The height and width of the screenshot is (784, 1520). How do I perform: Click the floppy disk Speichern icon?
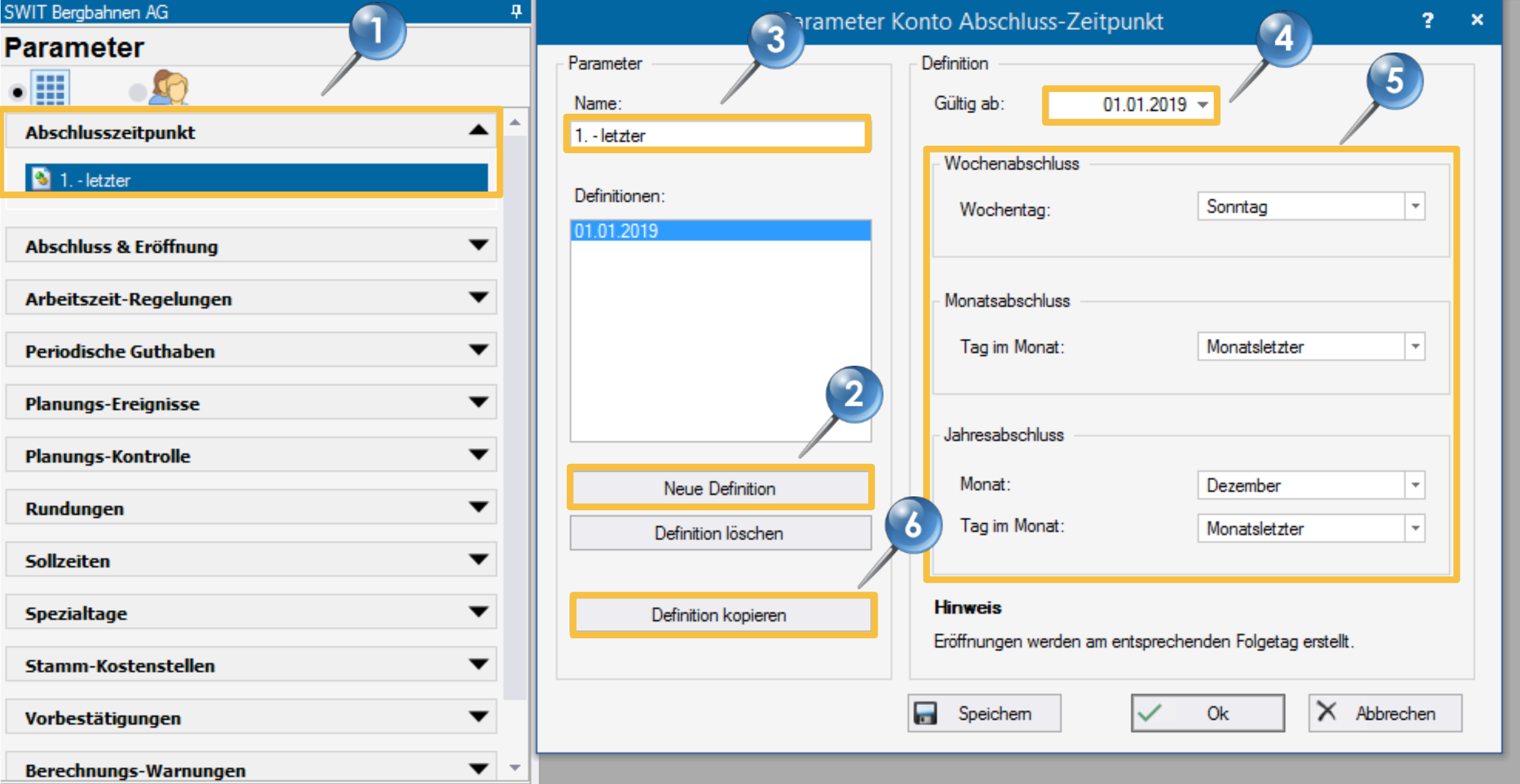click(x=925, y=713)
